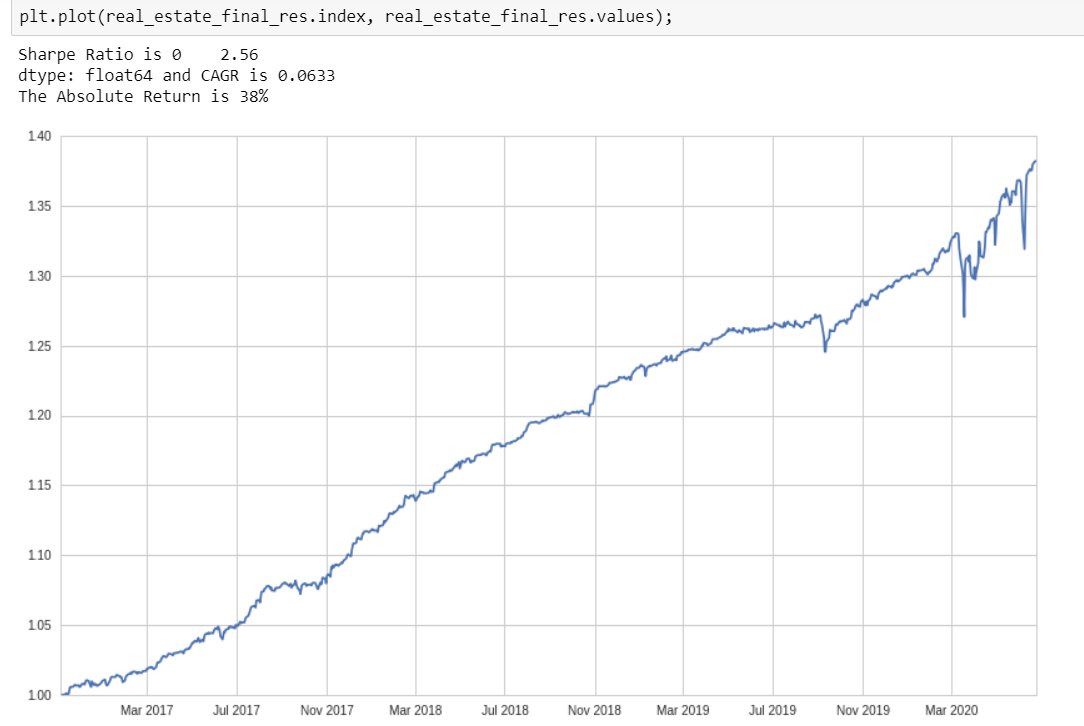Click the 1.35 y-axis label
The image size is (1084, 726).
pos(39,206)
